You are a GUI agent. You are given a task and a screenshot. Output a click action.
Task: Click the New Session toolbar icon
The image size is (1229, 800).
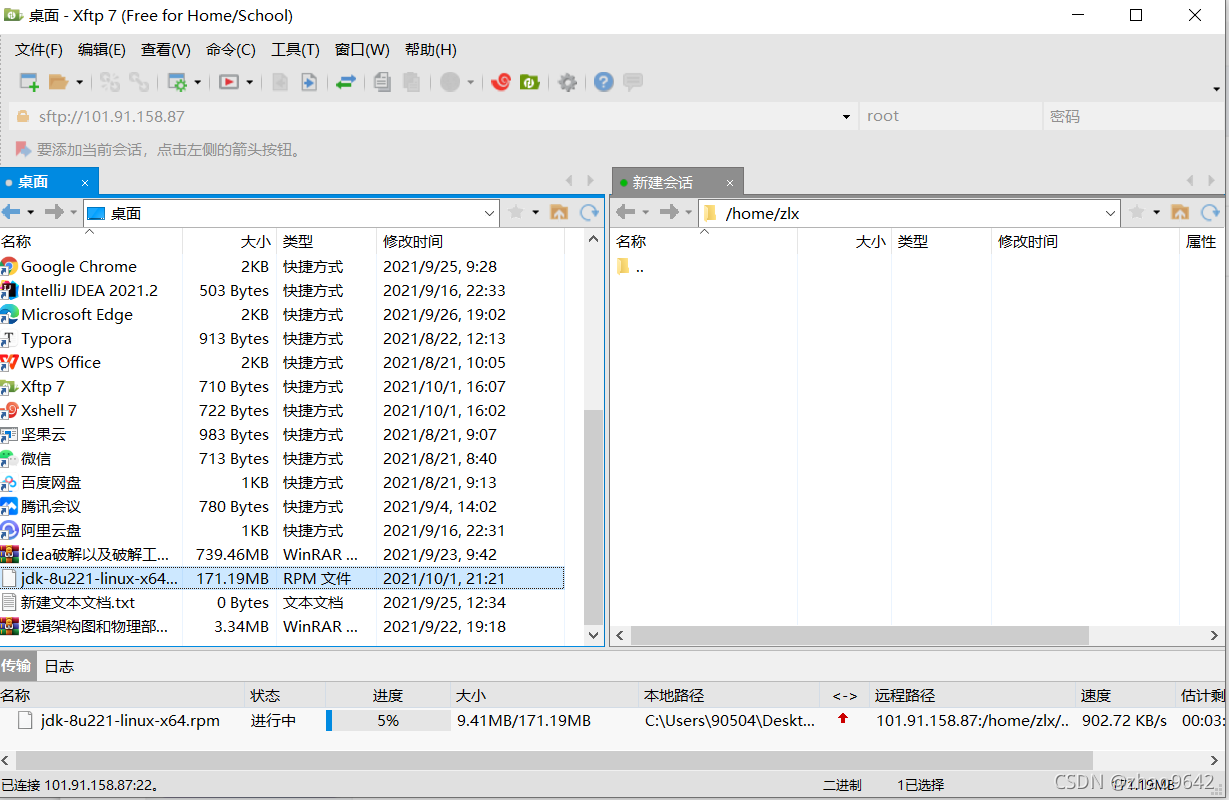coord(29,82)
